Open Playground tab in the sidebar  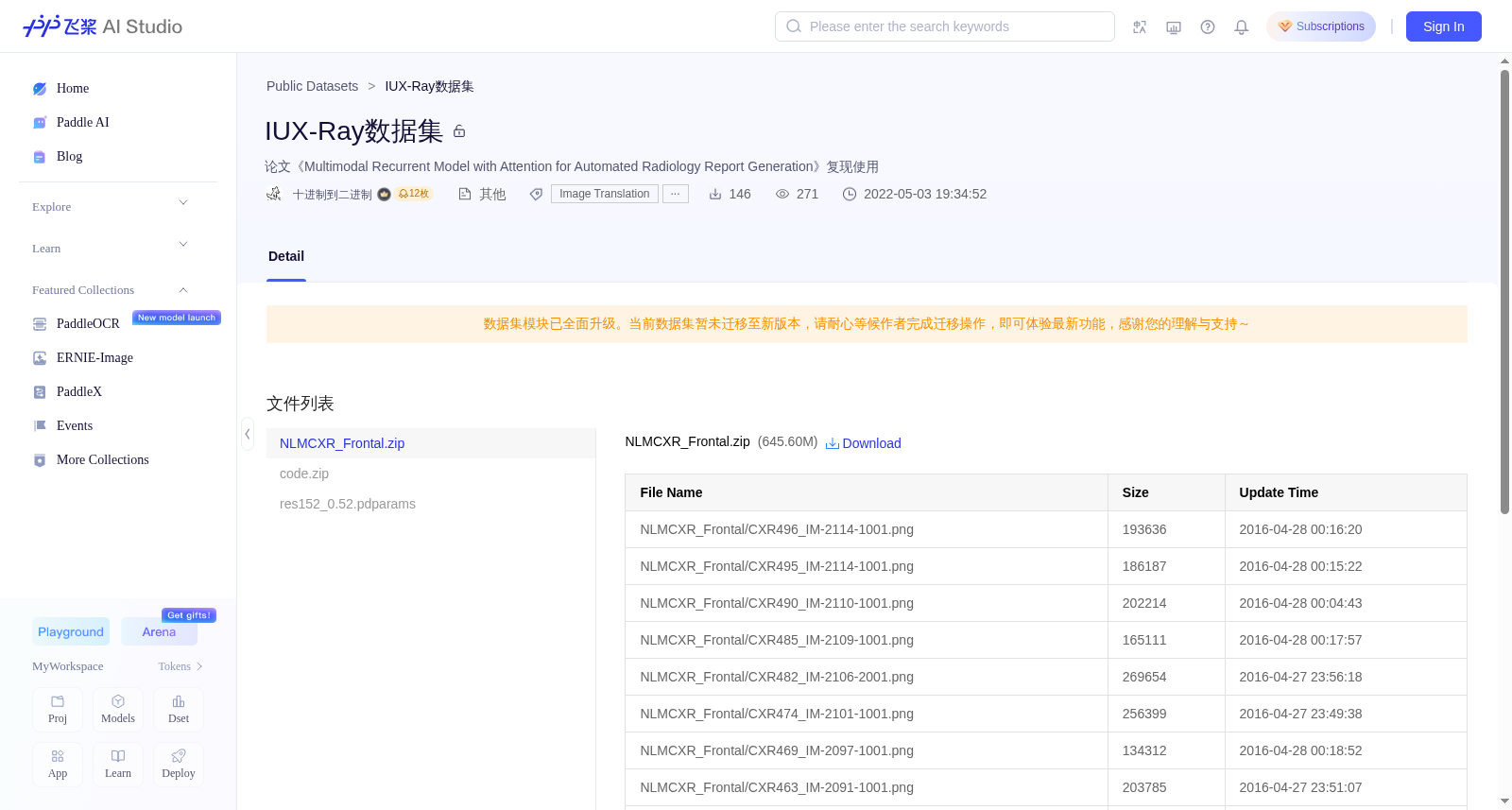tap(71, 631)
